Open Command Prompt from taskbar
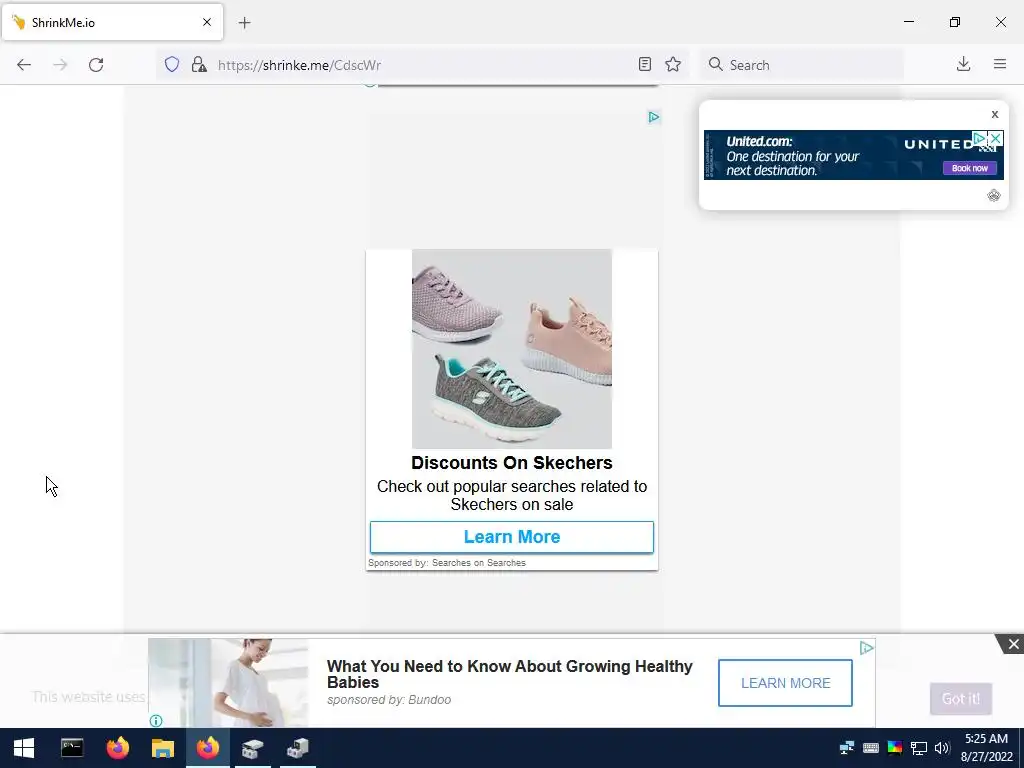Screen dimensions: 1024x768 [x=72, y=748]
